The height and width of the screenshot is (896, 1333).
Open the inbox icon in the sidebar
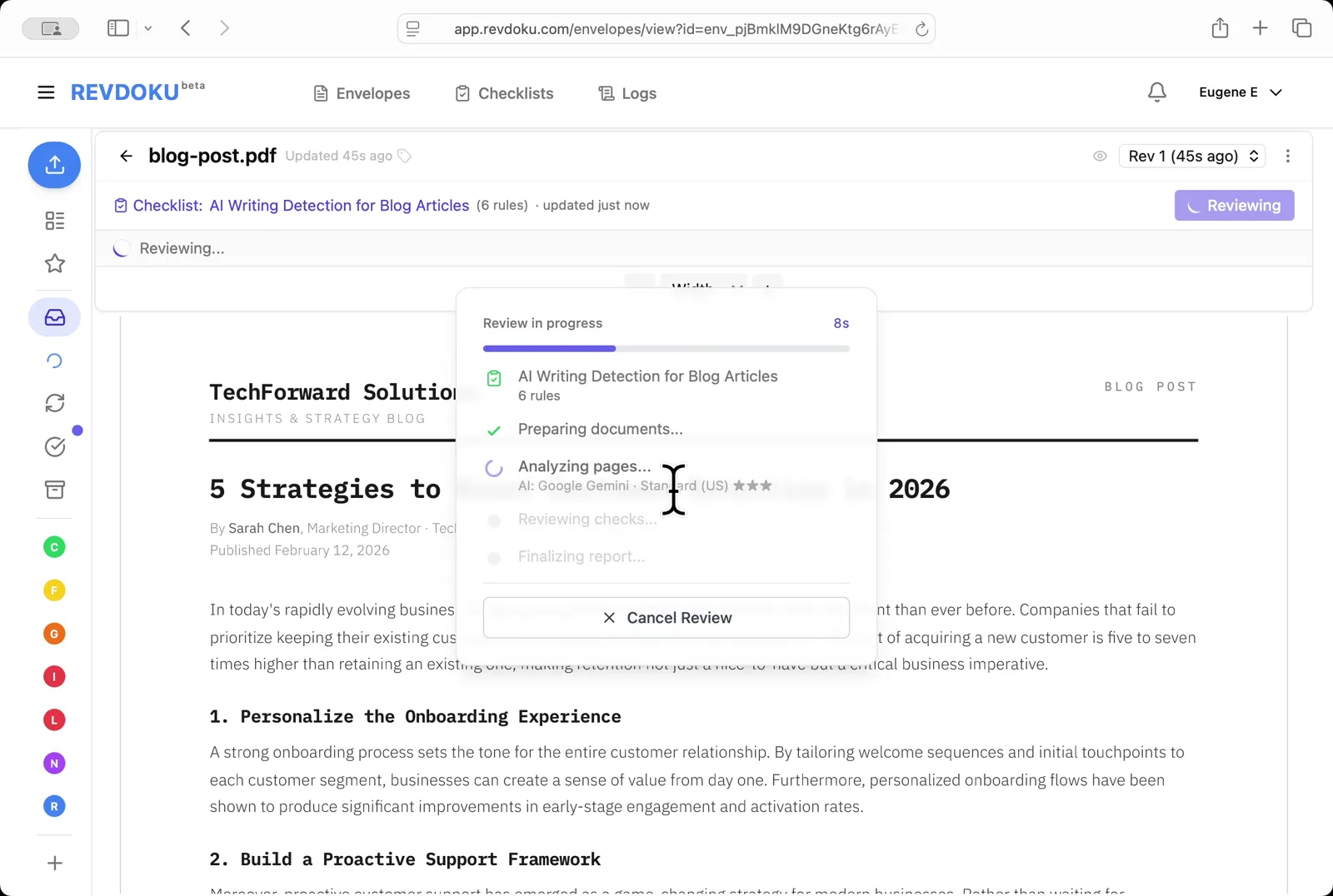(54, 316)
